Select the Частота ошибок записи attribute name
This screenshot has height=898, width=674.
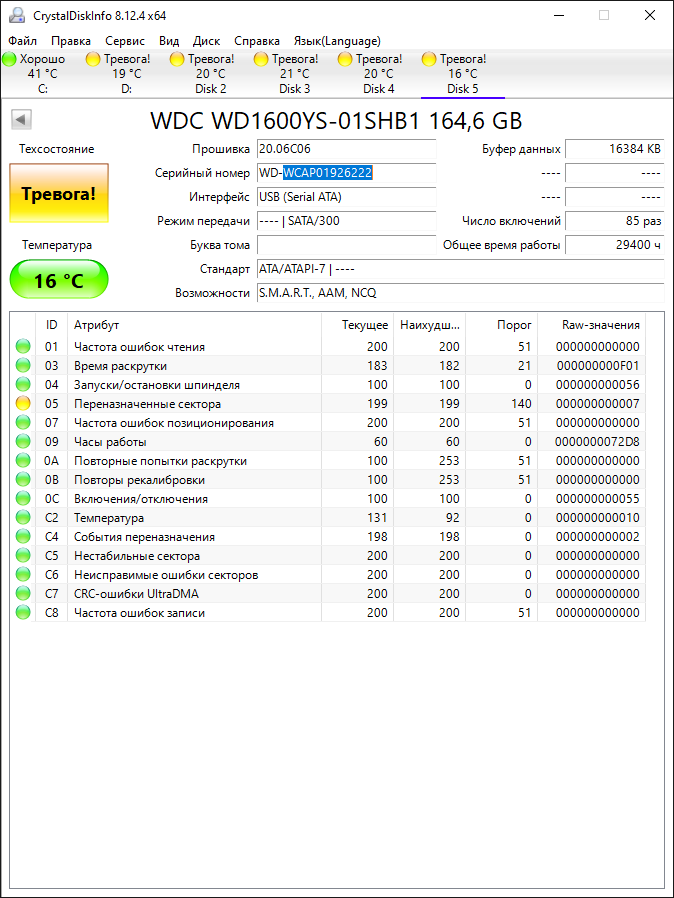[x=139, y=613]
